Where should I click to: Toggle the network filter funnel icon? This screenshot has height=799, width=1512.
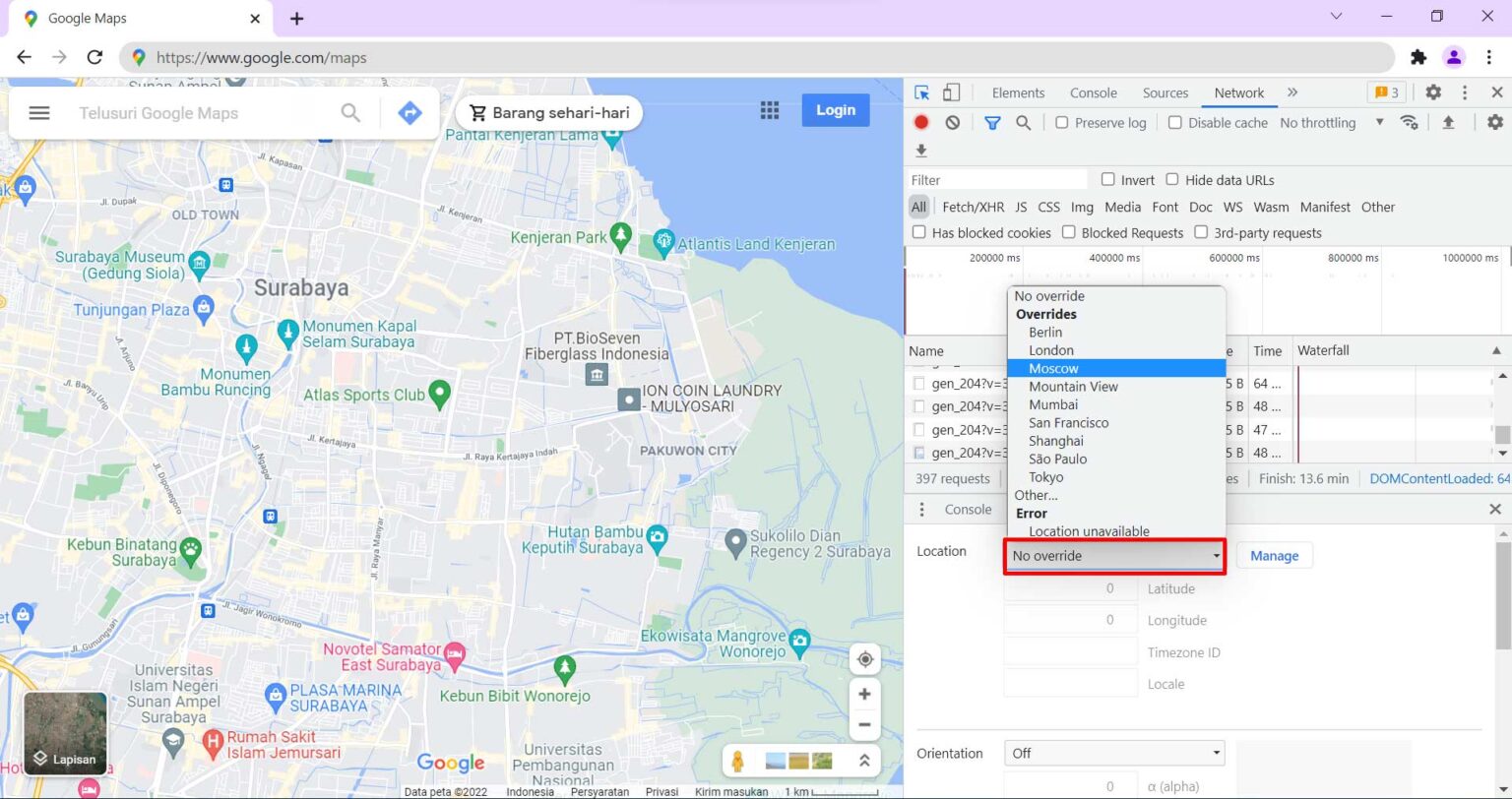point(992,122)
